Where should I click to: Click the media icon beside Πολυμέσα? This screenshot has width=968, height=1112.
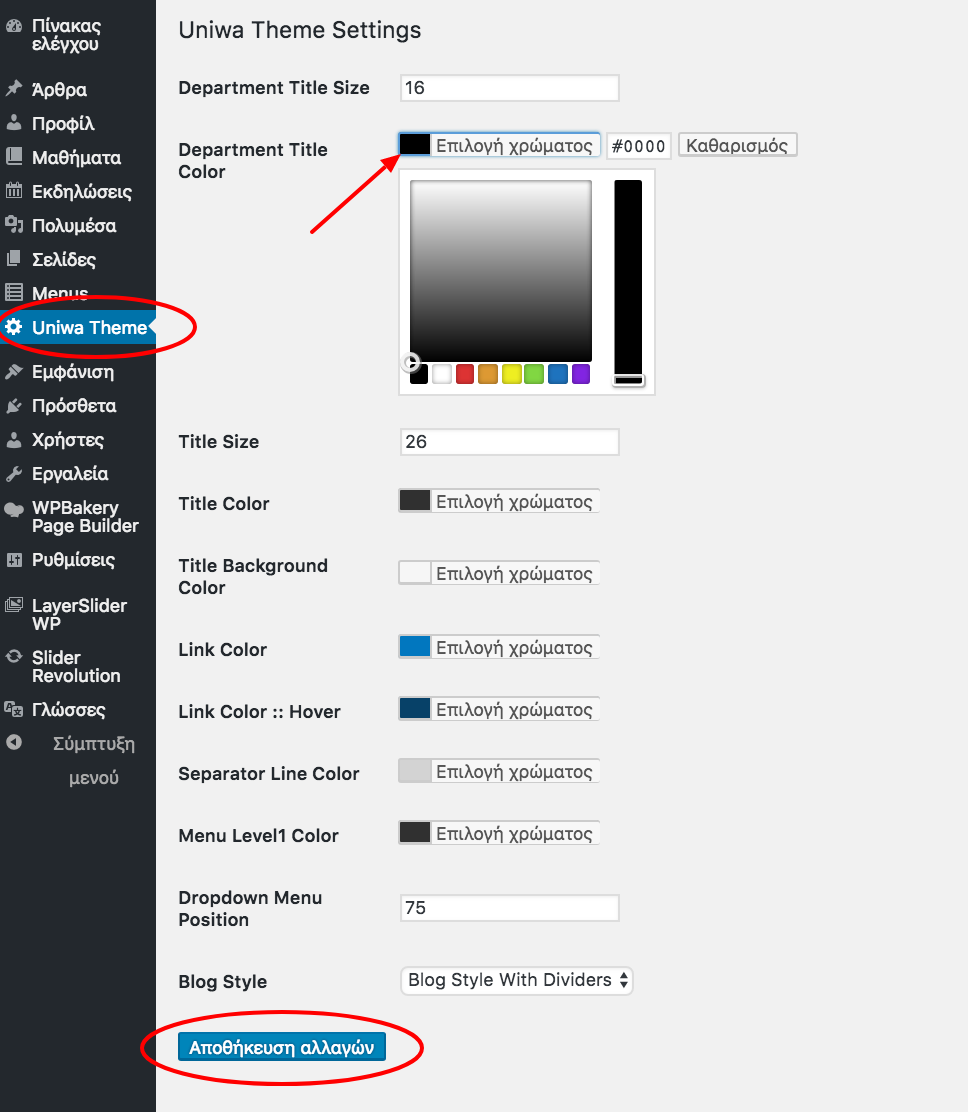click(x=14, y=225)
